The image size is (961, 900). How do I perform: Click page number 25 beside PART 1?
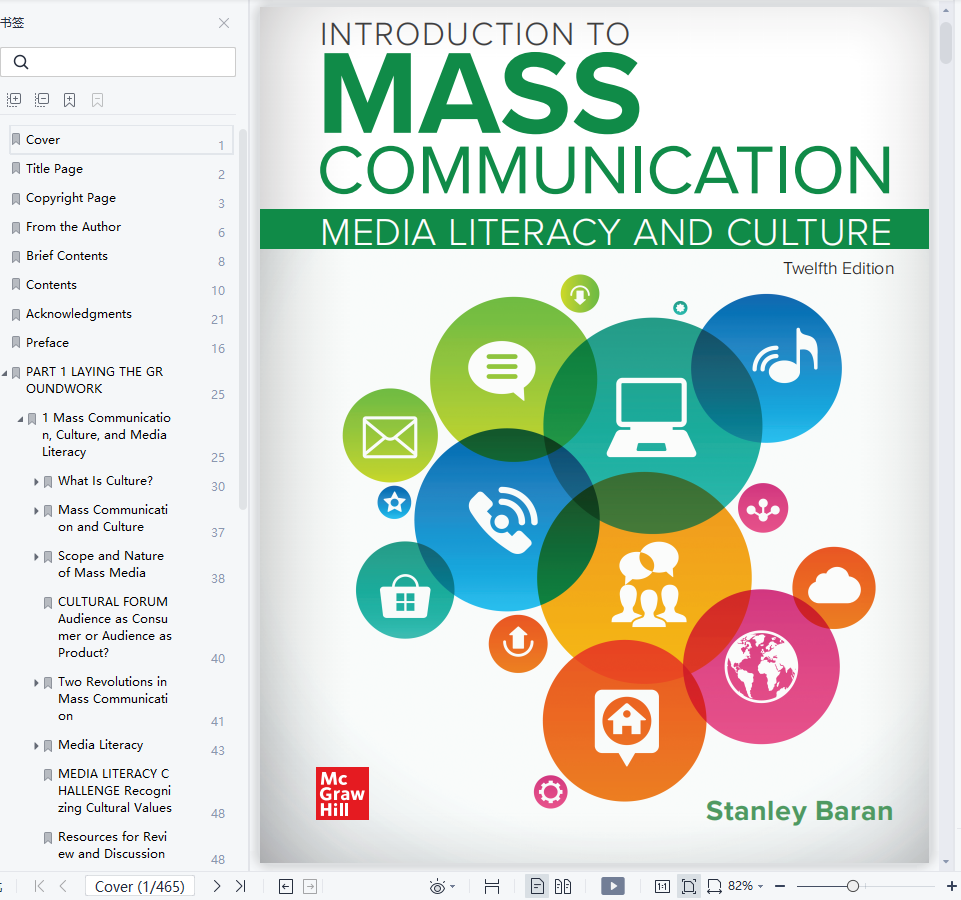pos(218,395)
